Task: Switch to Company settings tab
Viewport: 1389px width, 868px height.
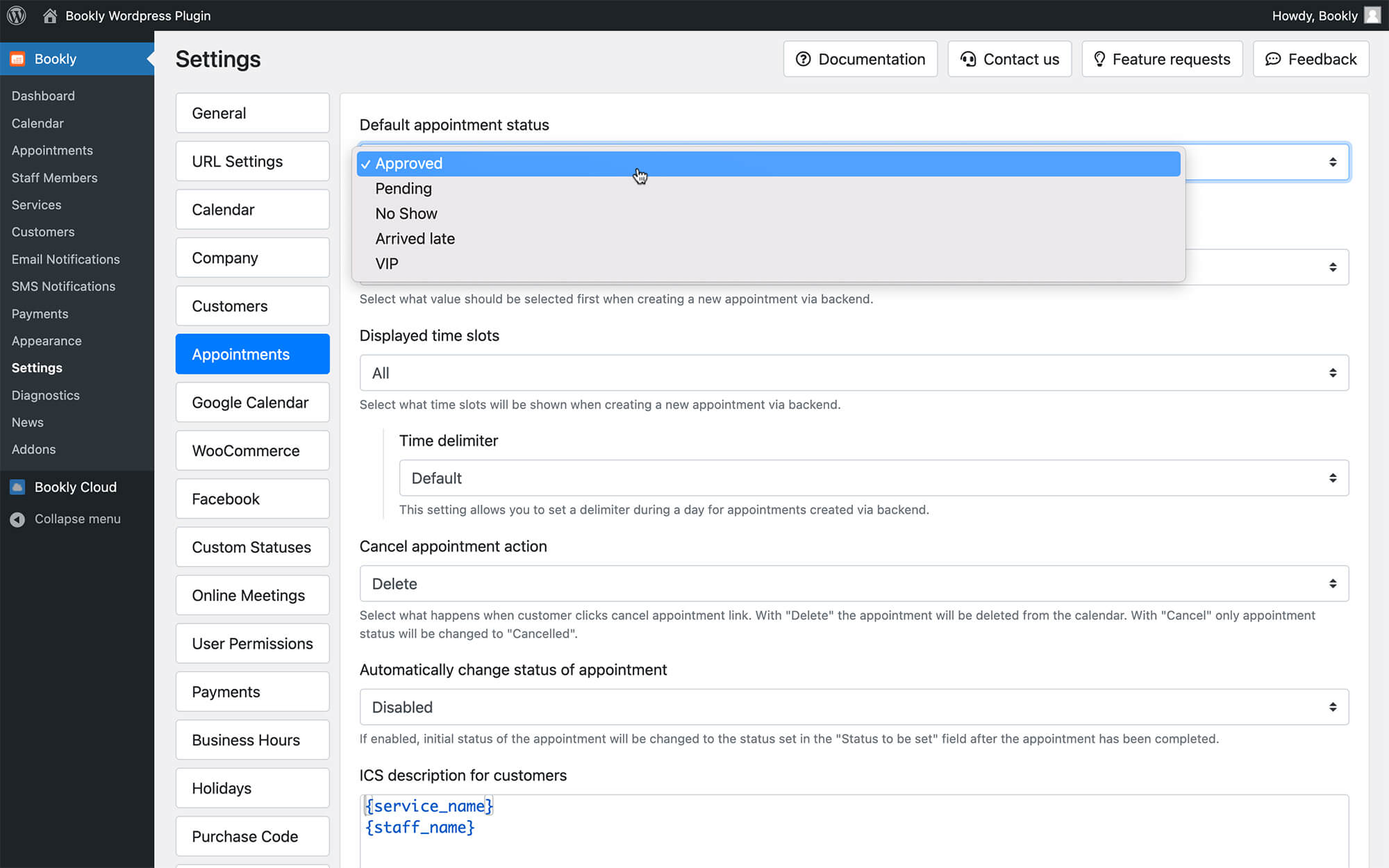Action: pyautogui.click(x=252, y=258)
